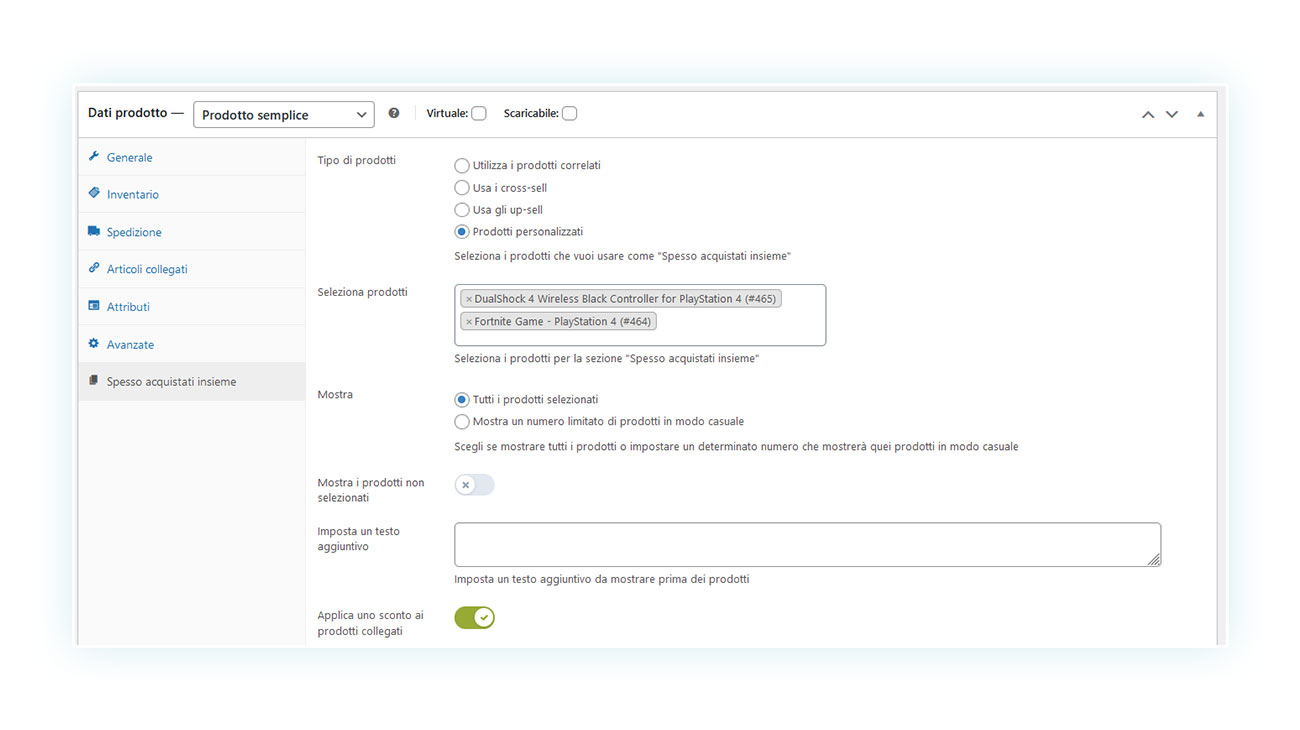Viewport: 1300px width, 730px height.
Task: Open the Attributi tab
Action: (192, 307)
